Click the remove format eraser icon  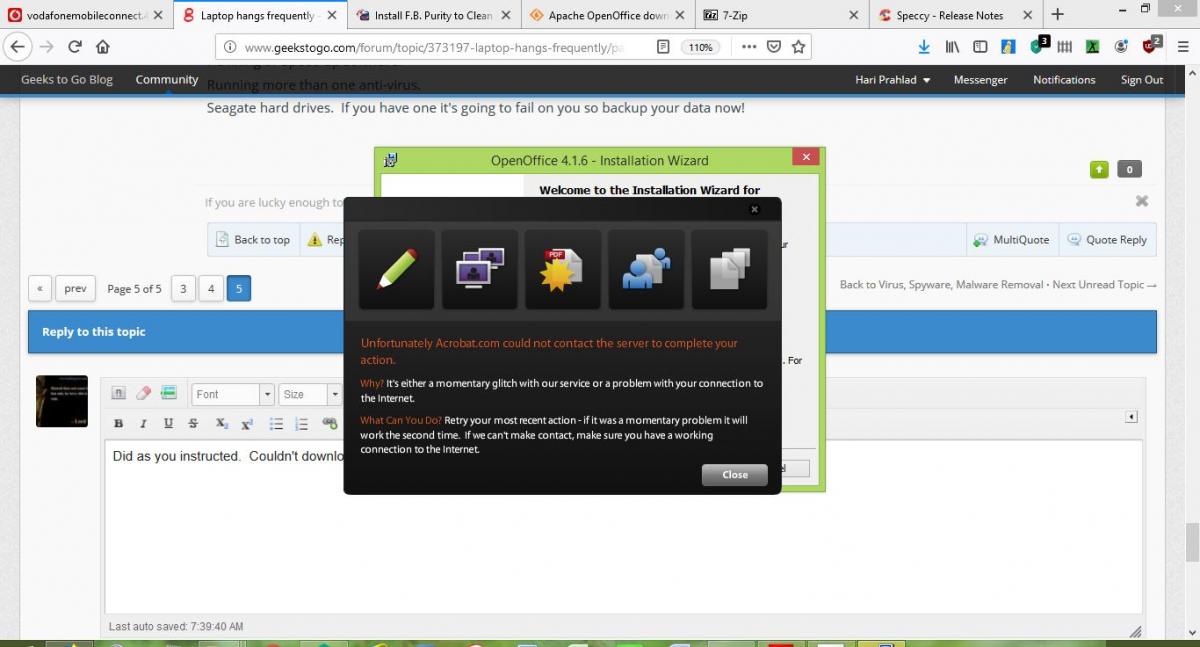click(x=143, y=394)
